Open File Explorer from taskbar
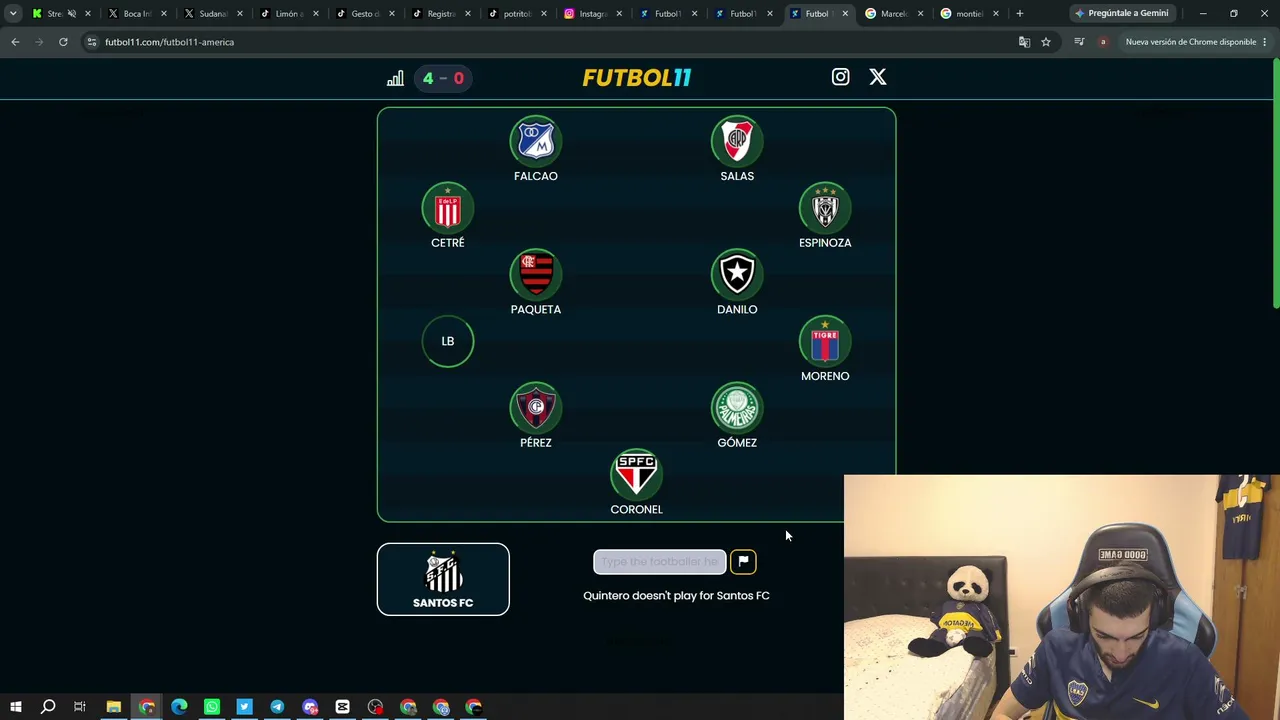The image size is (1280, 720). (114, 707)
